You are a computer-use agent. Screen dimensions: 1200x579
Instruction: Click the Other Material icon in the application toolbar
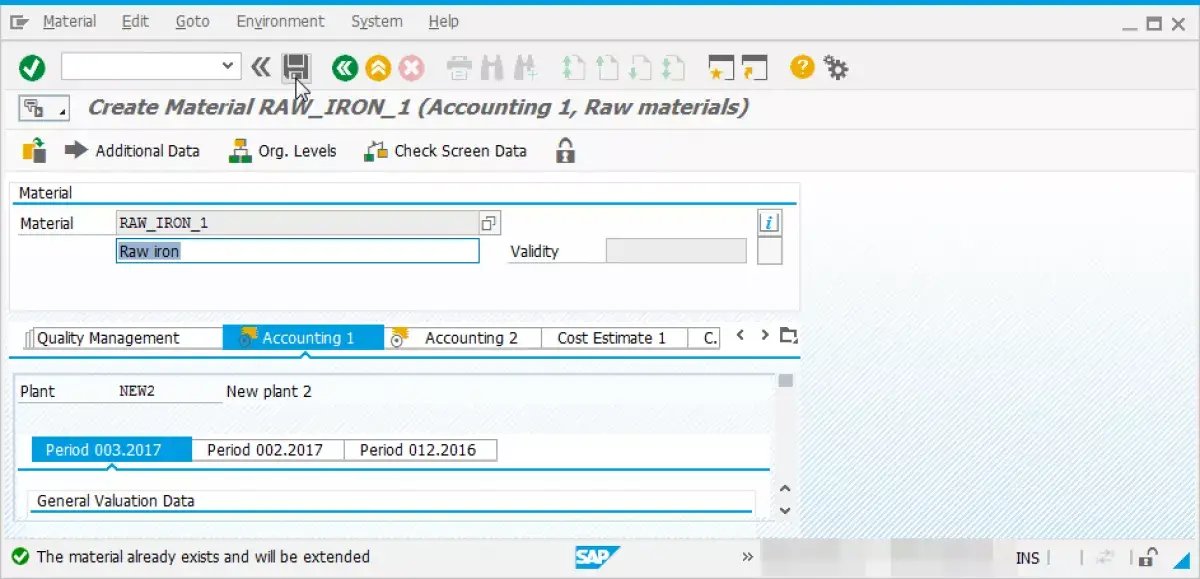(x=34, y=151)
